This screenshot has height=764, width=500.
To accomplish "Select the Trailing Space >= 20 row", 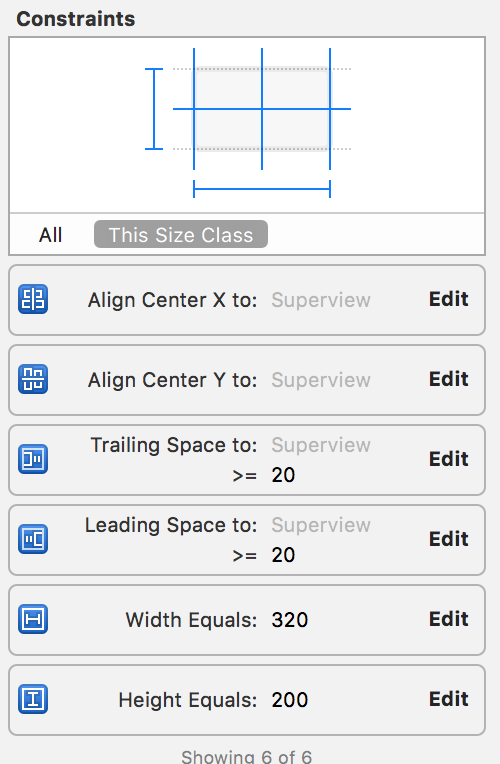I will point(247,460).
